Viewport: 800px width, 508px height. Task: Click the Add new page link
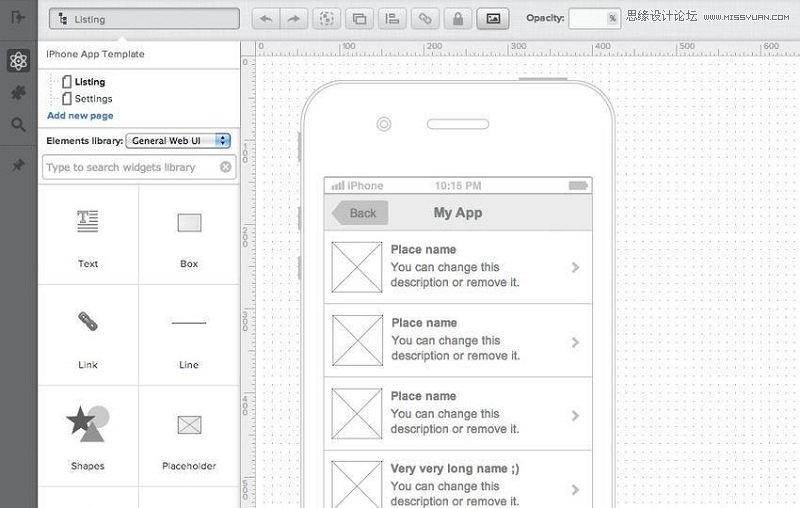tap(80, 116)
